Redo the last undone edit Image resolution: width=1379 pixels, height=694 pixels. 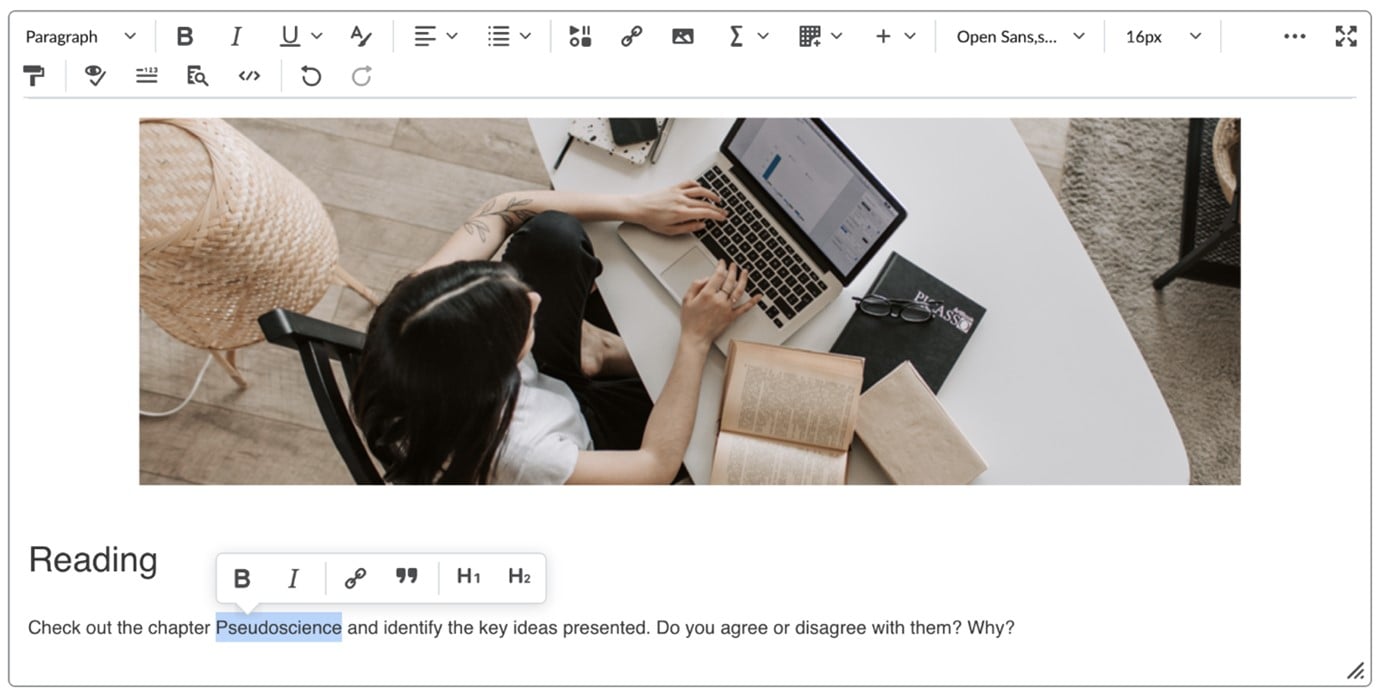point(362,76)
